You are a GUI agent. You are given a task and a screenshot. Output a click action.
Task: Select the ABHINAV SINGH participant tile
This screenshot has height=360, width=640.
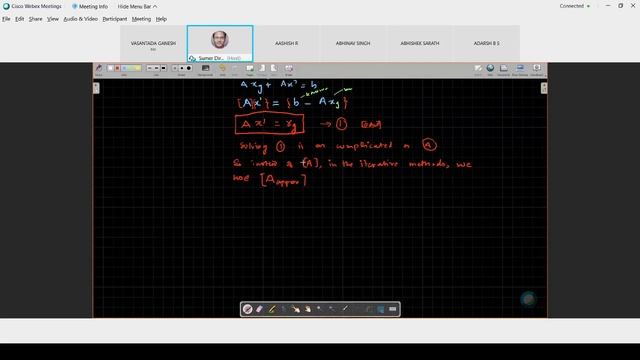pyautogui.click(x=353, y=43)
